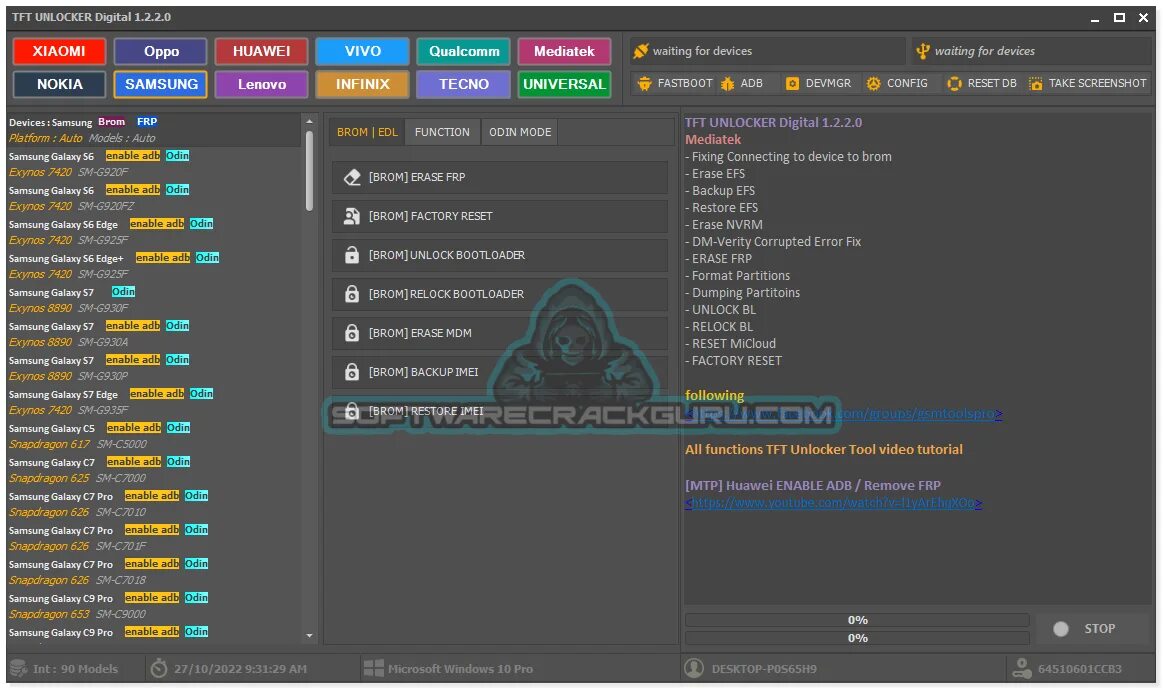The width and height of the screenshot is (1163, 690).
Task: Run [BROM] BACKUP IMEI function
Action: click(499, 372)
